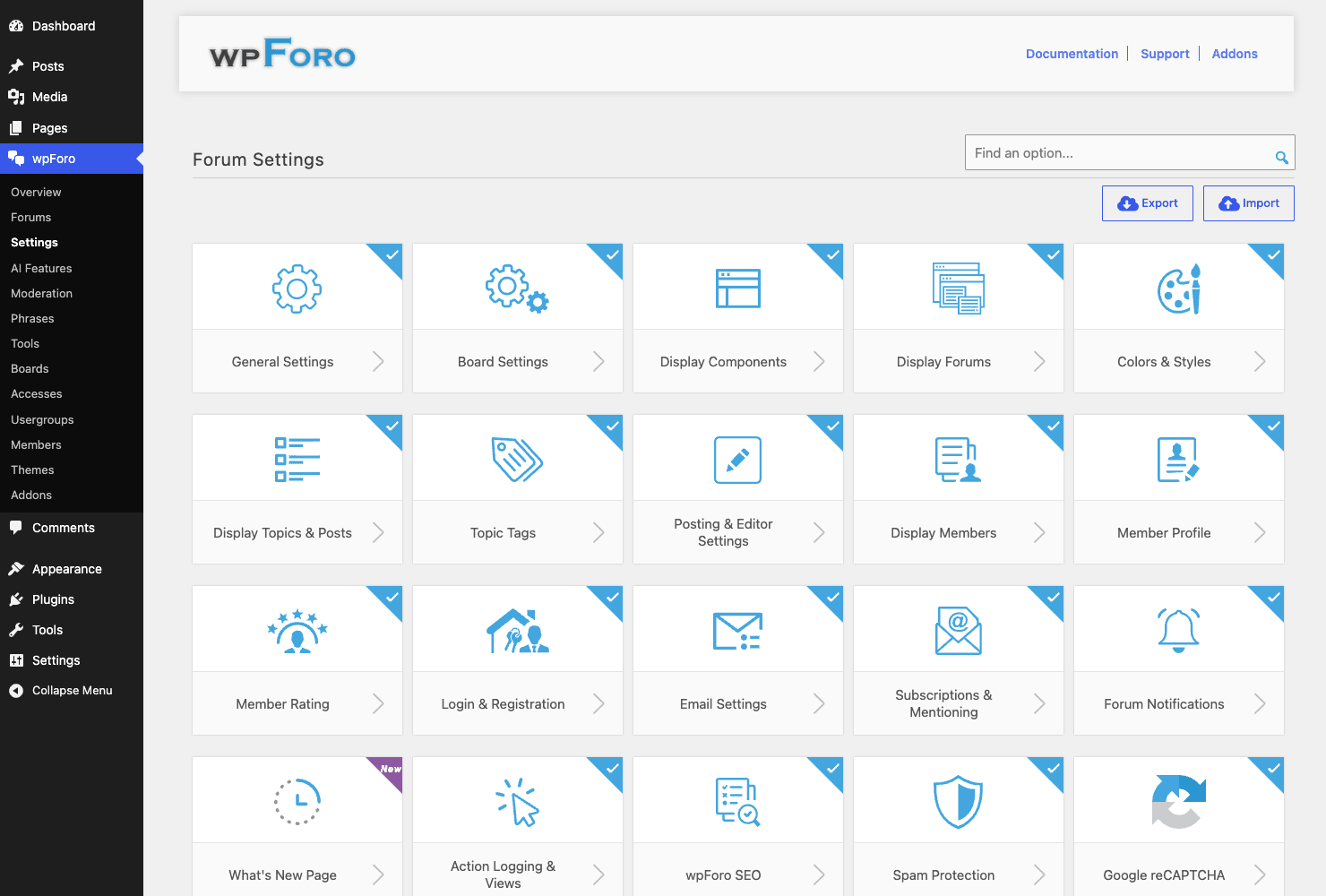Viewport: 1326px width, 896px height.
Task: Expand Topic Tags chevron arrow
Action: (598, 532)
